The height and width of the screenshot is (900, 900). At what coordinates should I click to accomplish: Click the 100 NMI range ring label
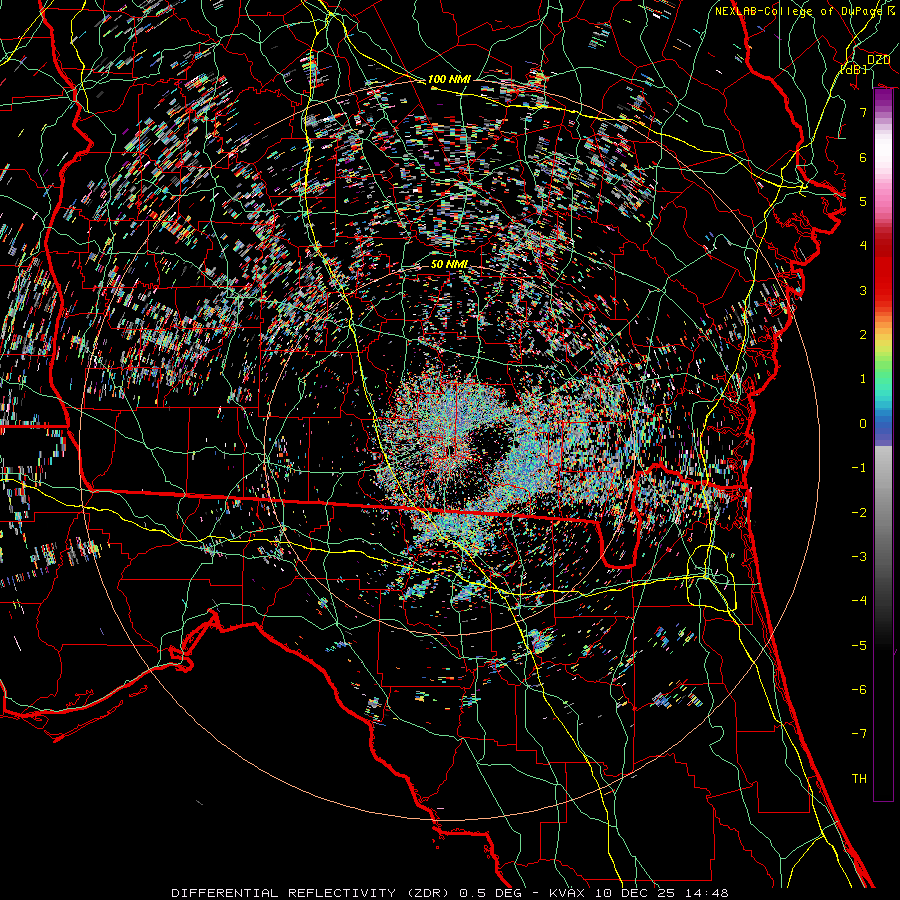(x=449, y=79)
